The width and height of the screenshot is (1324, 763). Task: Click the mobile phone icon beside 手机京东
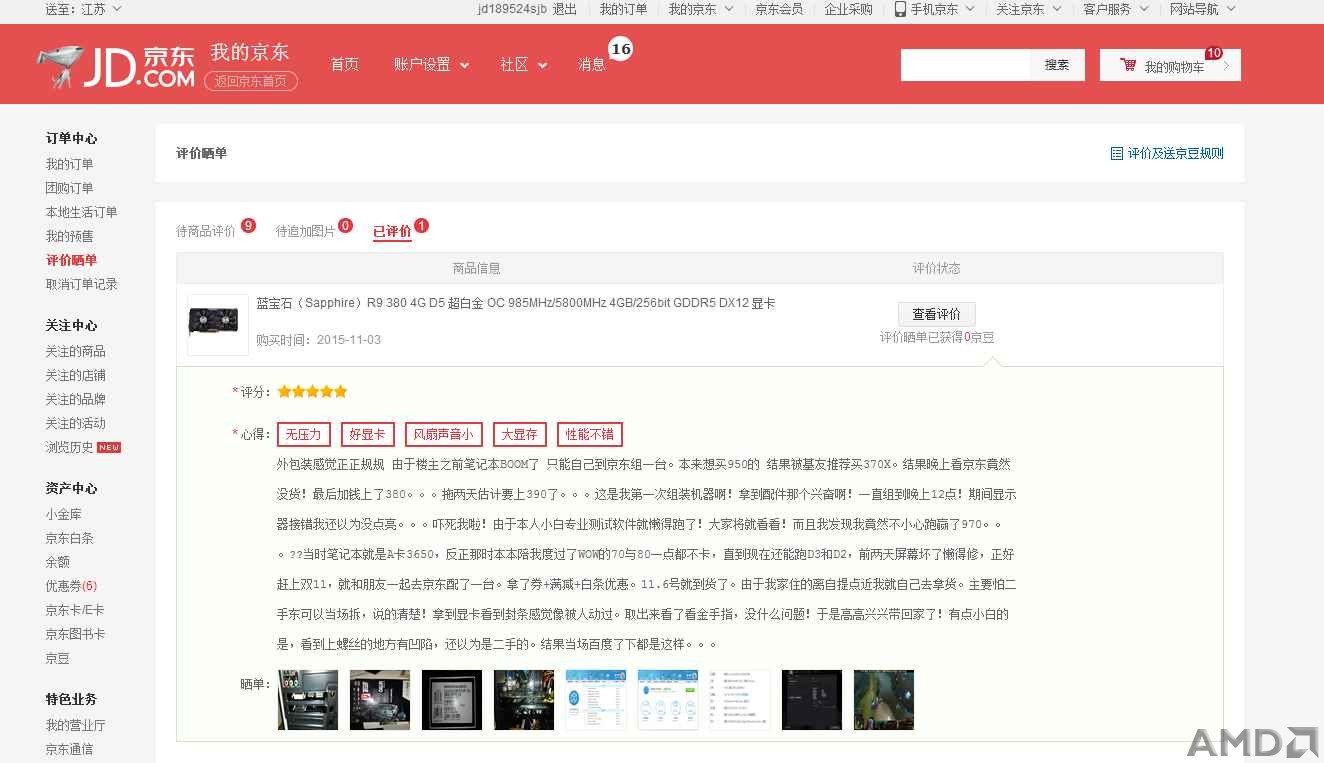pos(900,9)
